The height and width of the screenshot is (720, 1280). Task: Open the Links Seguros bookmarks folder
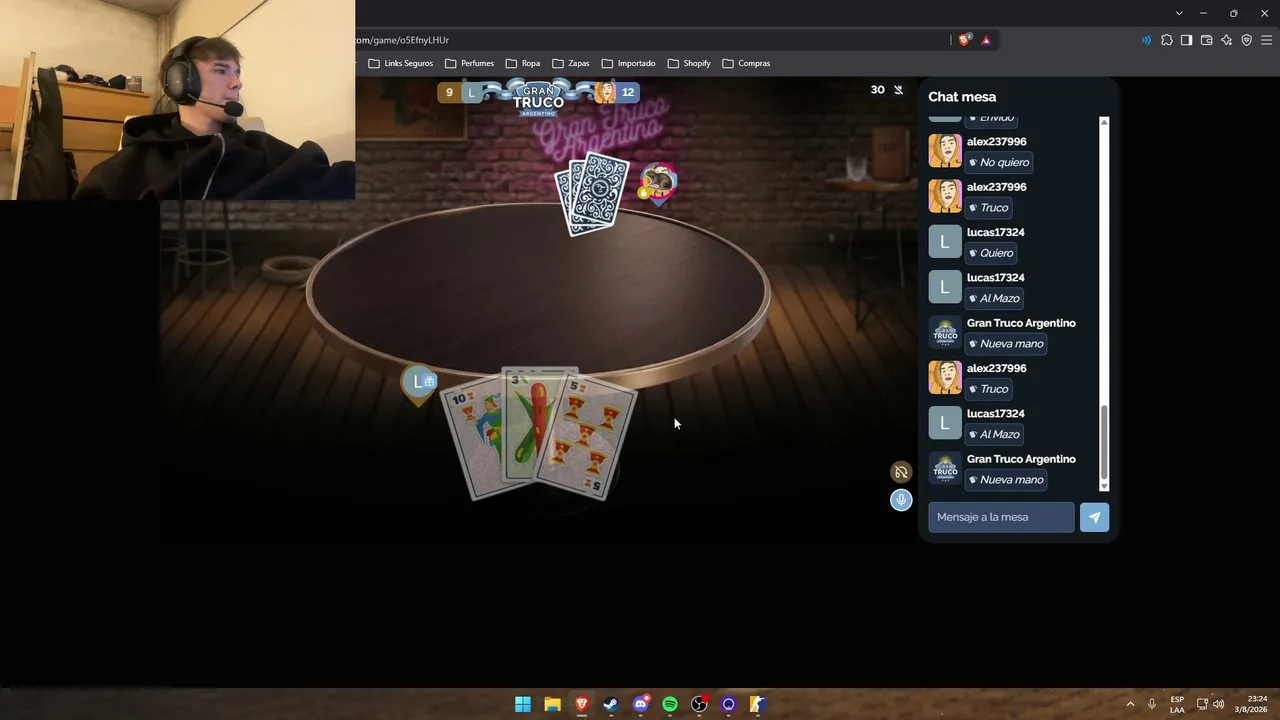pyautogui.click(x=401, y=63)
